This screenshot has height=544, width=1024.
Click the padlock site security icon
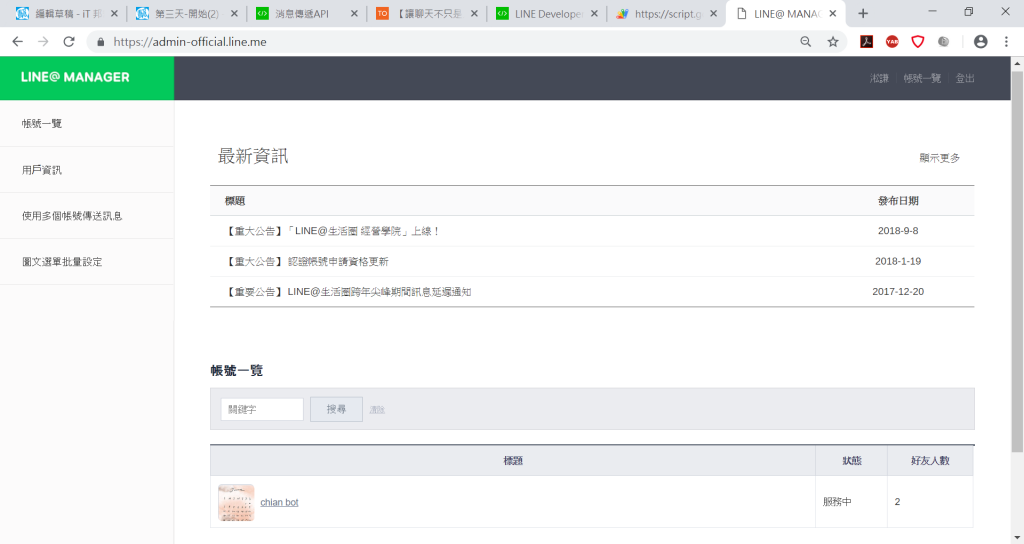[x=100, y=42]
